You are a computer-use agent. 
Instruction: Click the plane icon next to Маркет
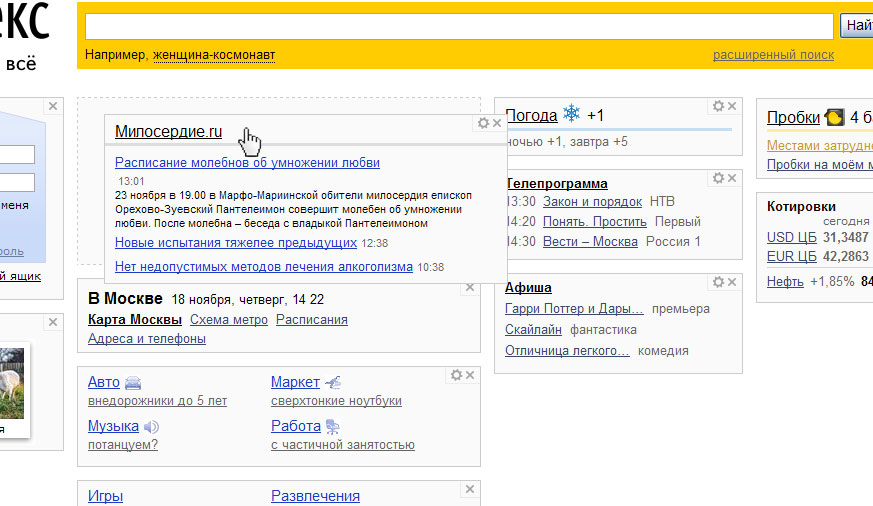tap(333, 382)
